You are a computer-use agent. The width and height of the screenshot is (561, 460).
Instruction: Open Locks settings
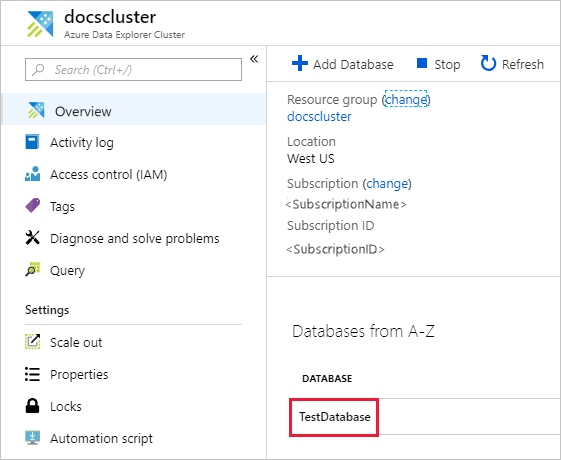66,406
